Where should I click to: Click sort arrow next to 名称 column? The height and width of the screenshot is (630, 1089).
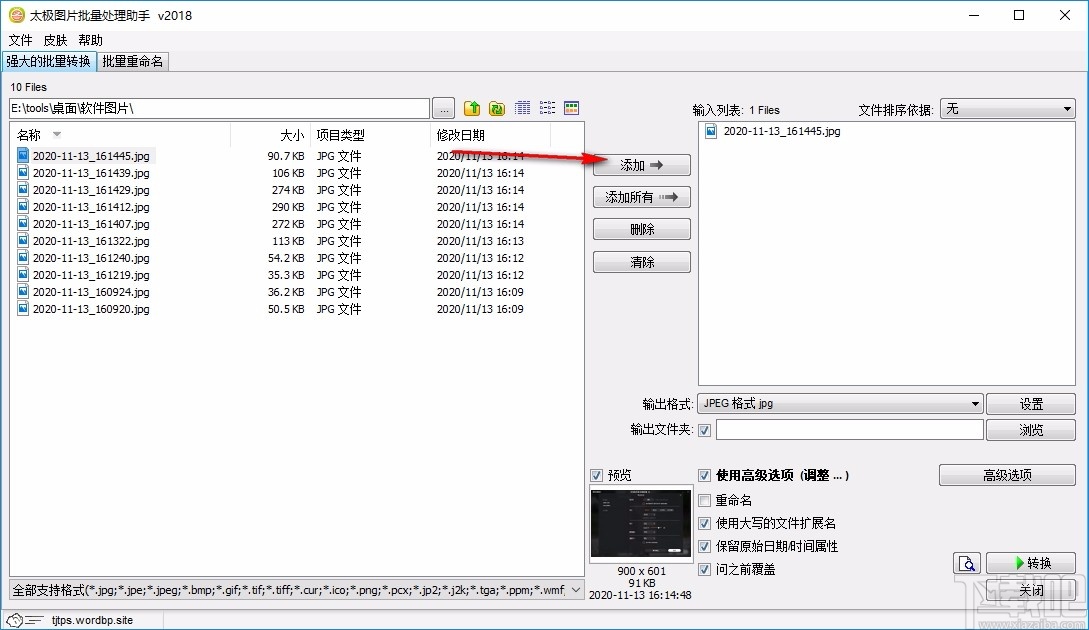57,135
